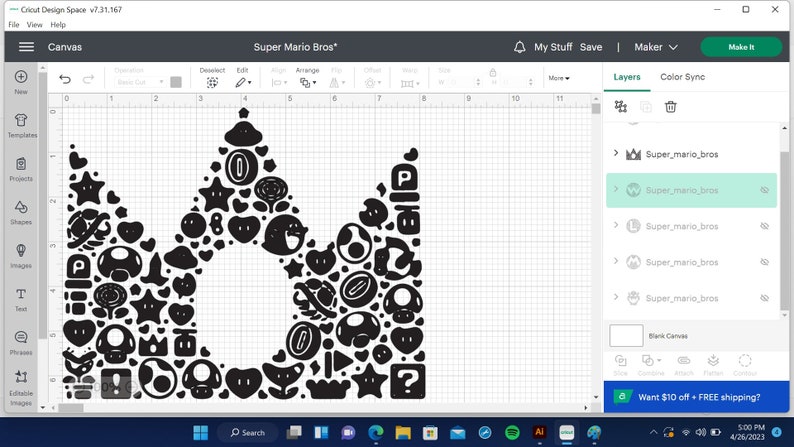The height and width of the screenshot is (447, 794).
Task: Click the Windows taskbar Search box
Action: (x=248, y=432)
